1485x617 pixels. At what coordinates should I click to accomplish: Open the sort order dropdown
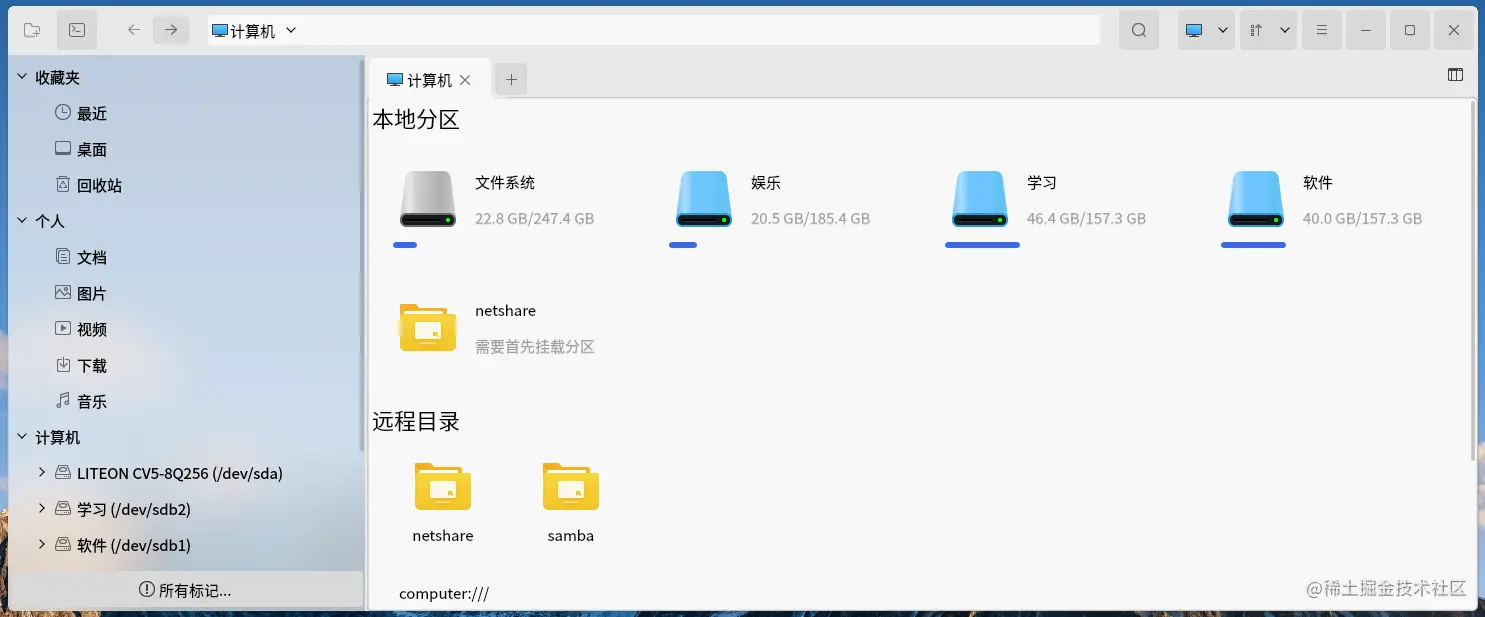click(1268, 30)
